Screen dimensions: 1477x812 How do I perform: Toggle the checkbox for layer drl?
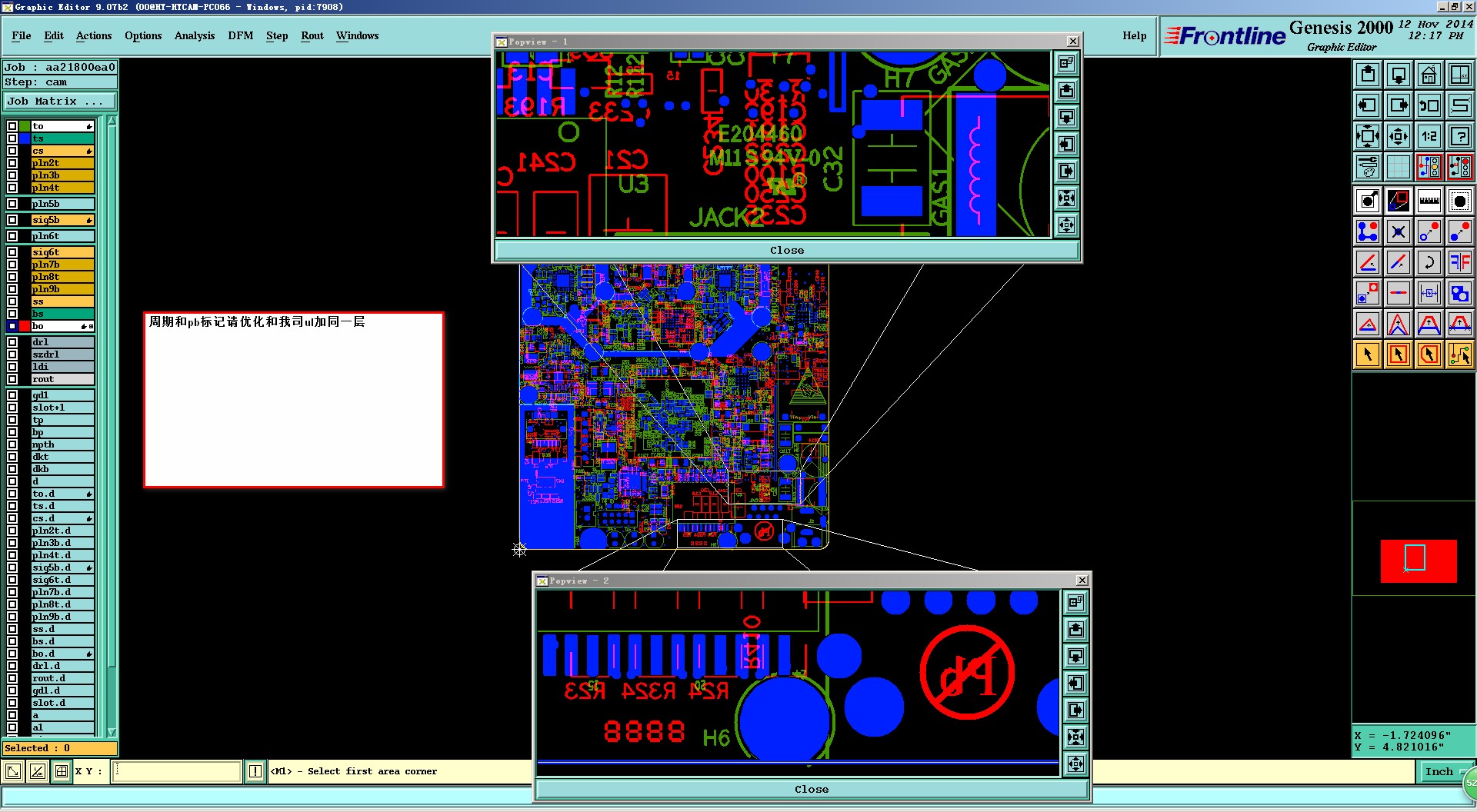(12, 342)
